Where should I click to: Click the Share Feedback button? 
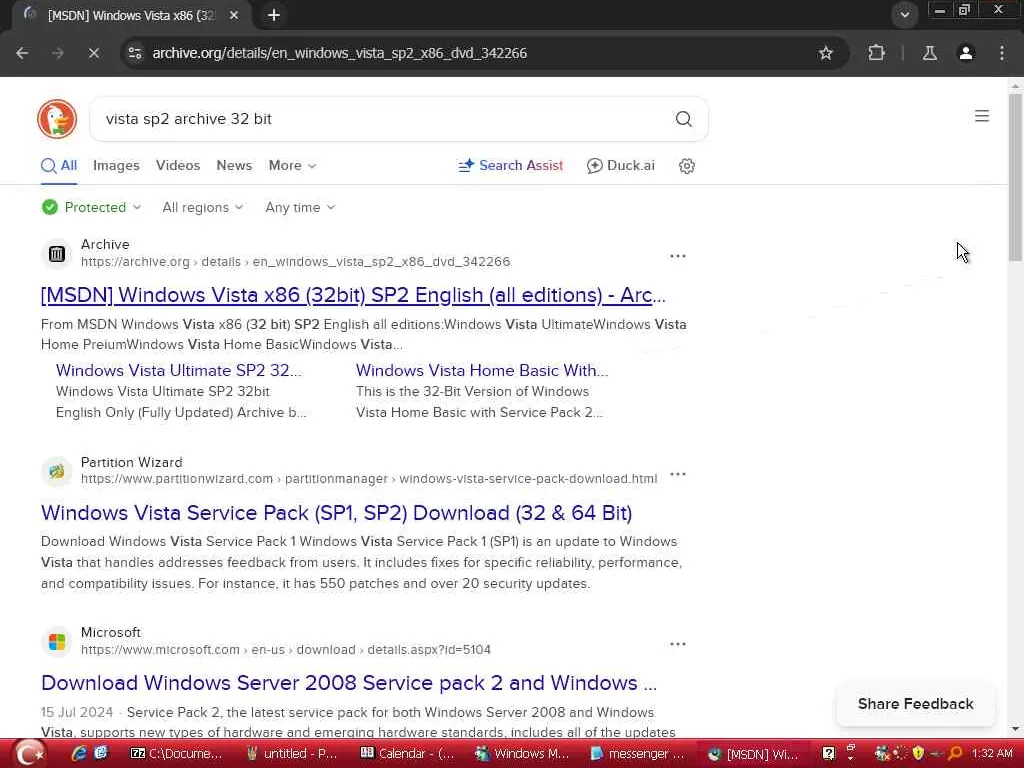[x=915, y=704]
